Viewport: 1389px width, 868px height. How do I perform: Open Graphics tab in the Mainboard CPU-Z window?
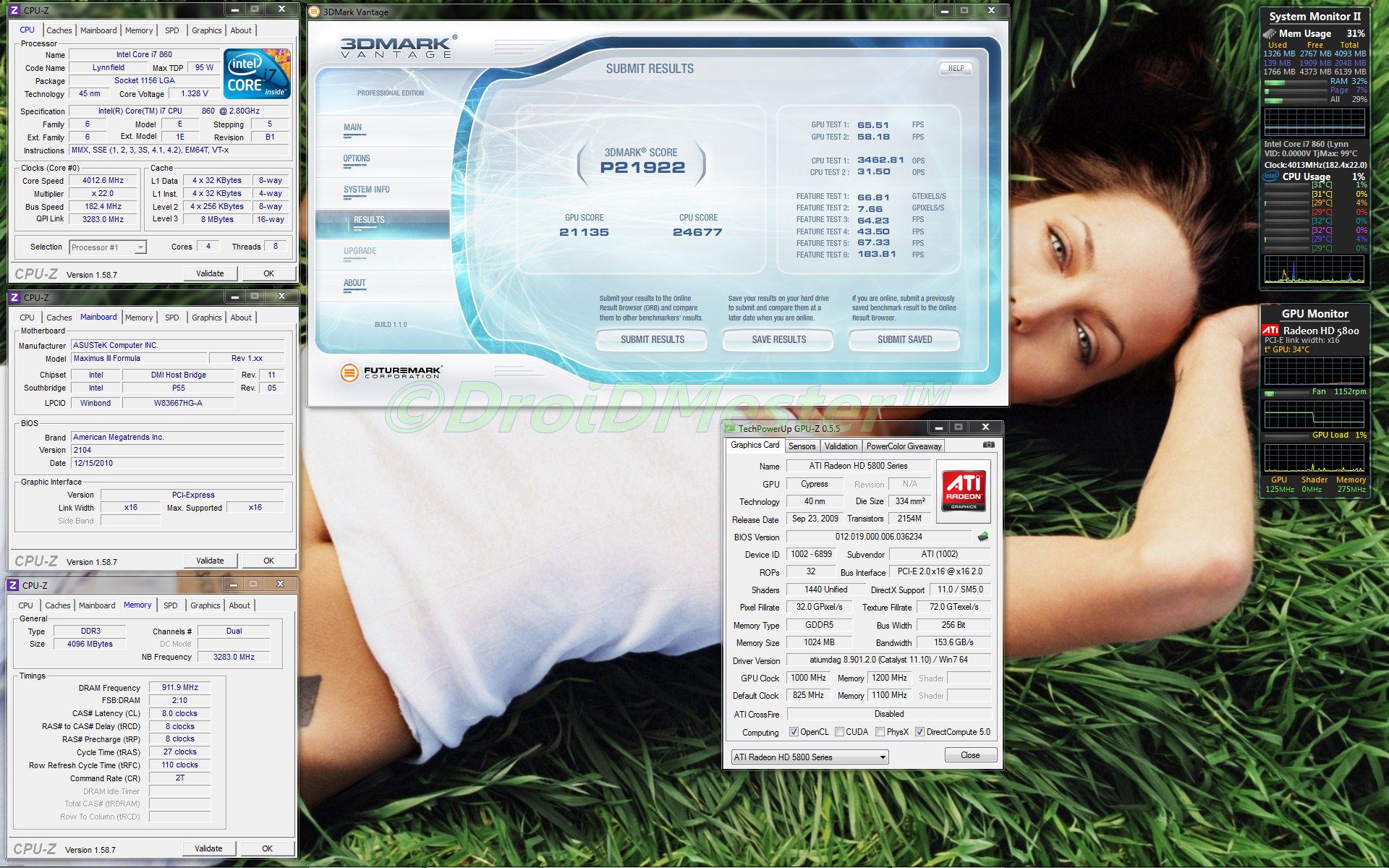pyautogui.click(x=207, y=318)
